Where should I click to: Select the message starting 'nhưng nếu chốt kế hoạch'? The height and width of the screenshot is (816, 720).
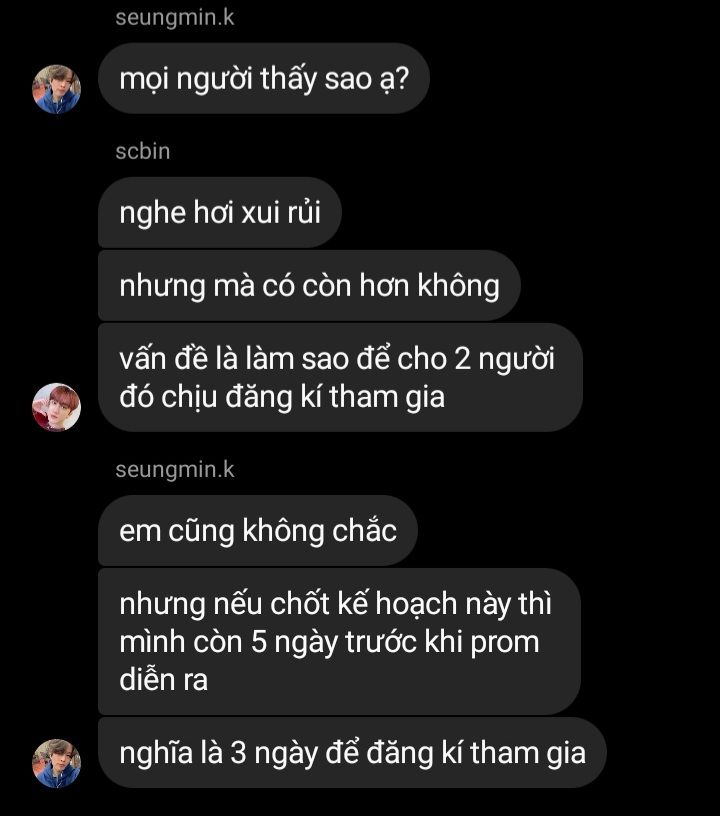point(339,642)
